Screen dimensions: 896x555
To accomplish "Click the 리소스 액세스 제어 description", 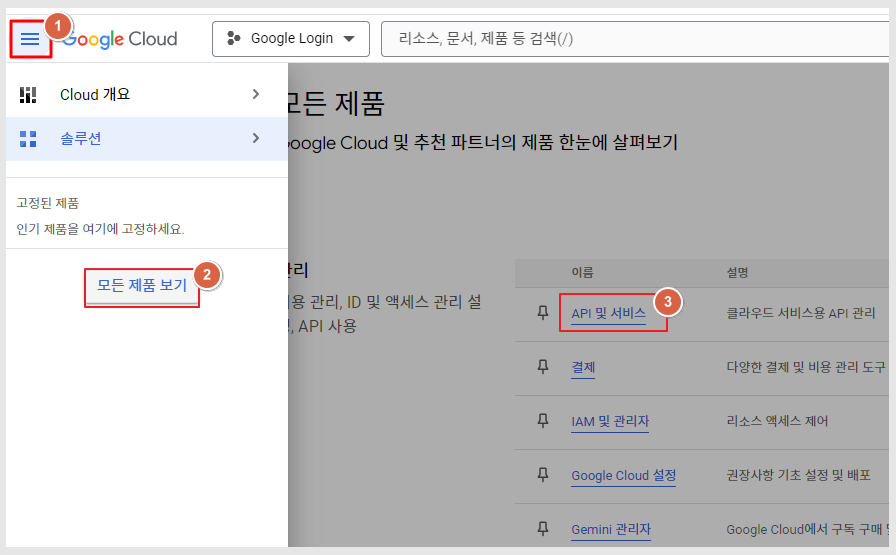I will (x=777, y=421).
